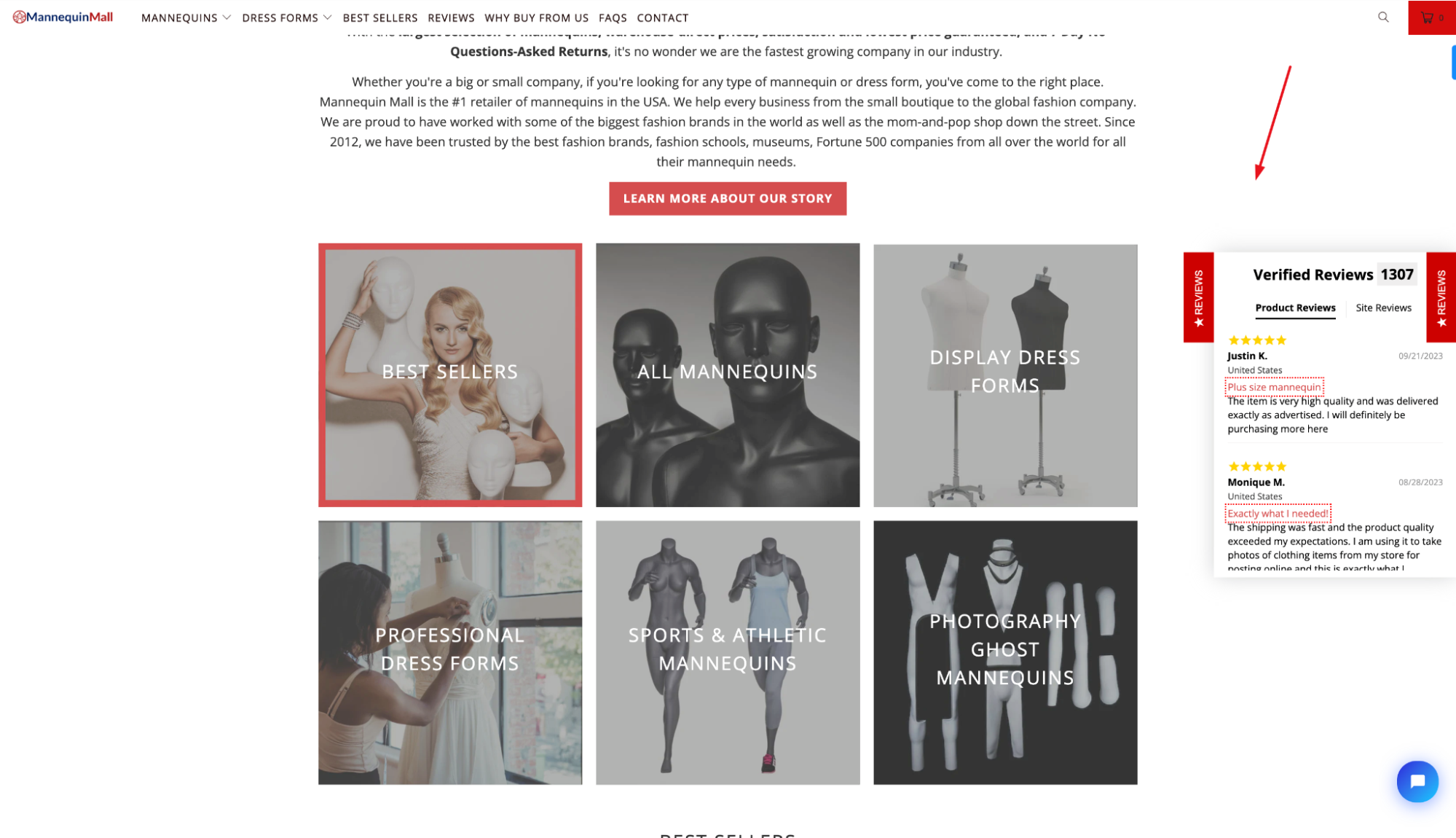Expand the Mannequins dropdown menu

pos(186,17)
